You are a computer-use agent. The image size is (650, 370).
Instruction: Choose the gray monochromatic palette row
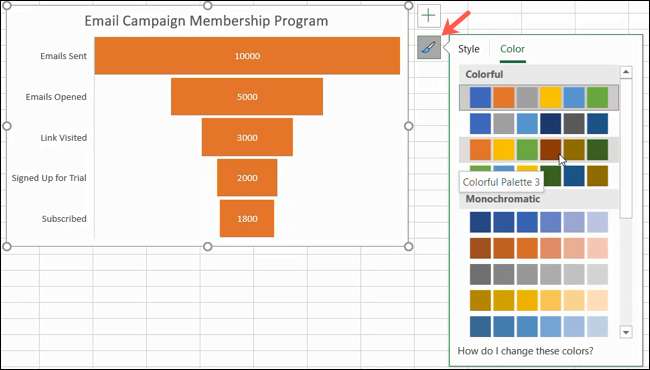click(x=539, y=274)
